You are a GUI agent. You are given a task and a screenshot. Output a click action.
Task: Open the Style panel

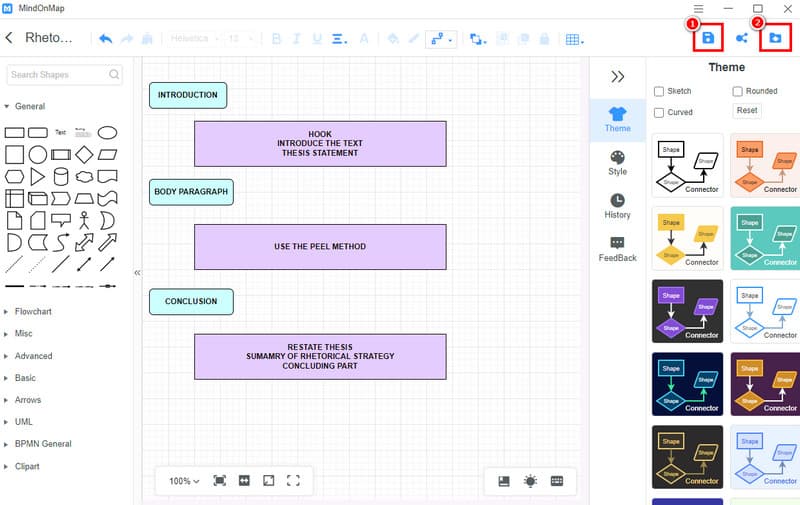click(x=617, y=163)
